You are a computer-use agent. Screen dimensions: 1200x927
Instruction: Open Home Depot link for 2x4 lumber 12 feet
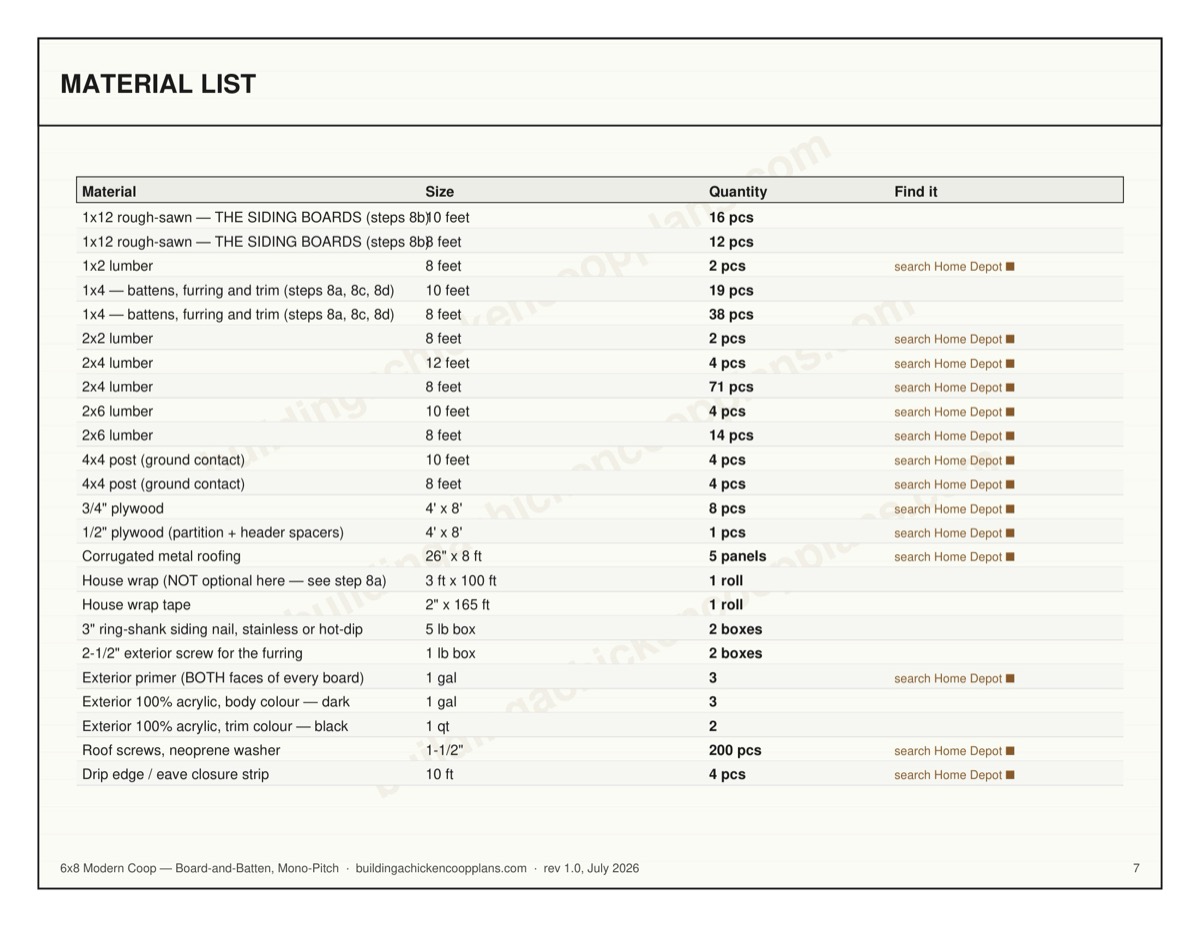click(954, 364)
